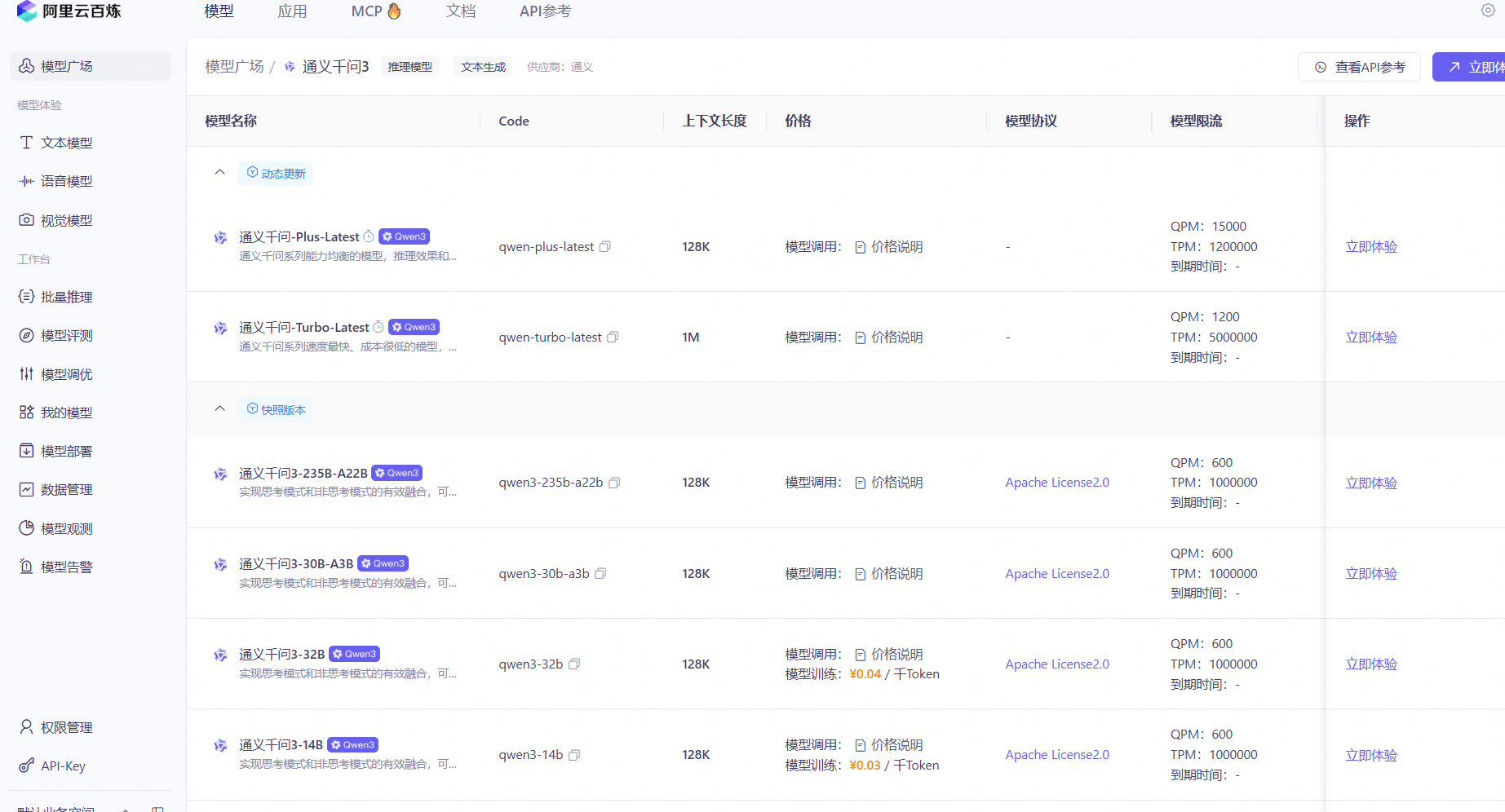This screenshot has width=1505, height=812.
Task: Open 价格说明 for qwen3-235b-a22b
Action: coord(889,483)
